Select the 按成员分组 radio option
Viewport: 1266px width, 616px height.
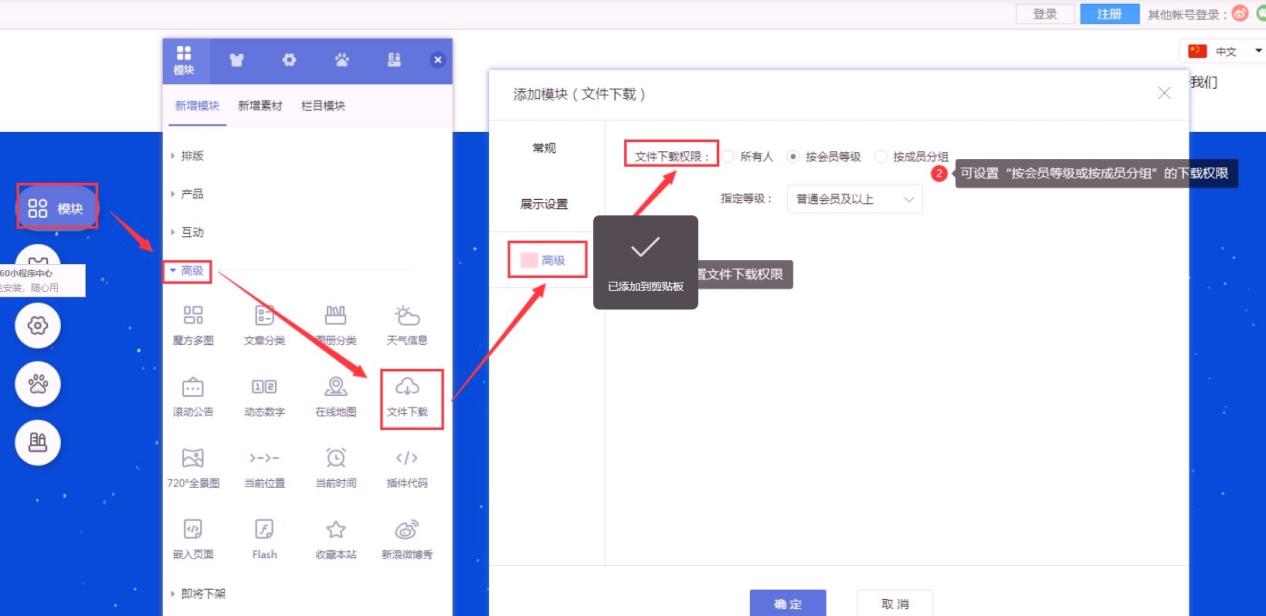pos(881,157)
